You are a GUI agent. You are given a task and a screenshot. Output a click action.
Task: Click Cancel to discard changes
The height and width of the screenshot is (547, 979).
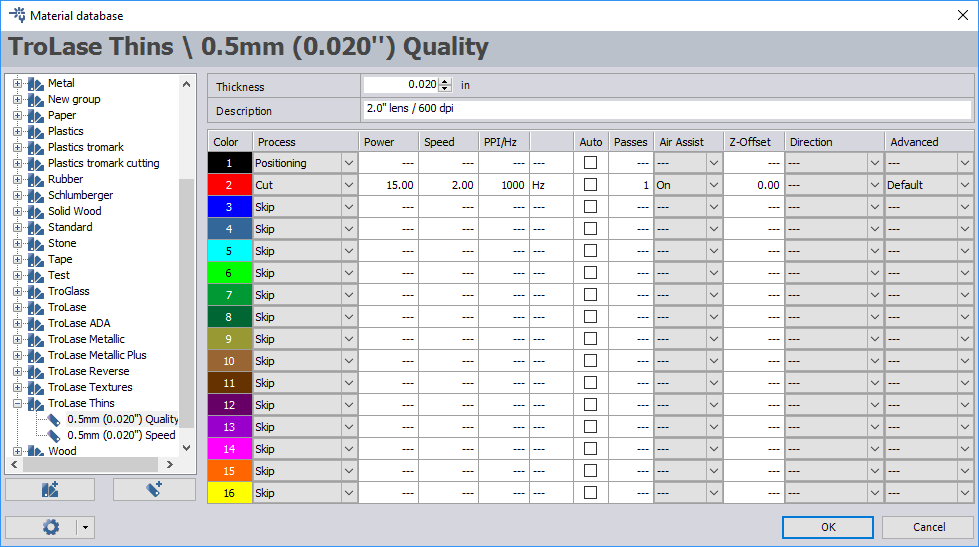(928, 527)
